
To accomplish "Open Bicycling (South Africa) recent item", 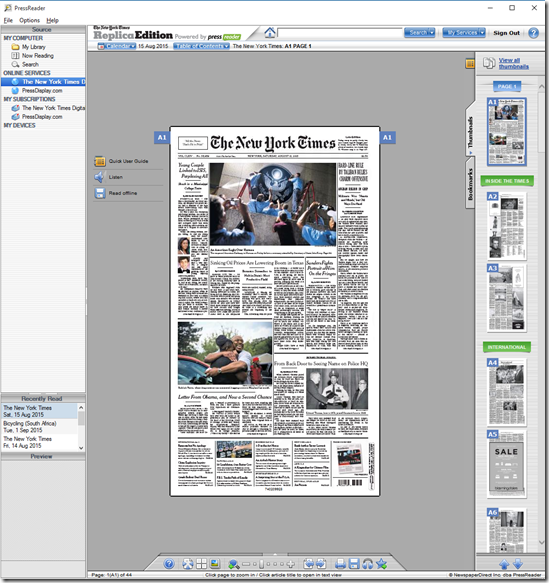I will click(x=39, y=427).
